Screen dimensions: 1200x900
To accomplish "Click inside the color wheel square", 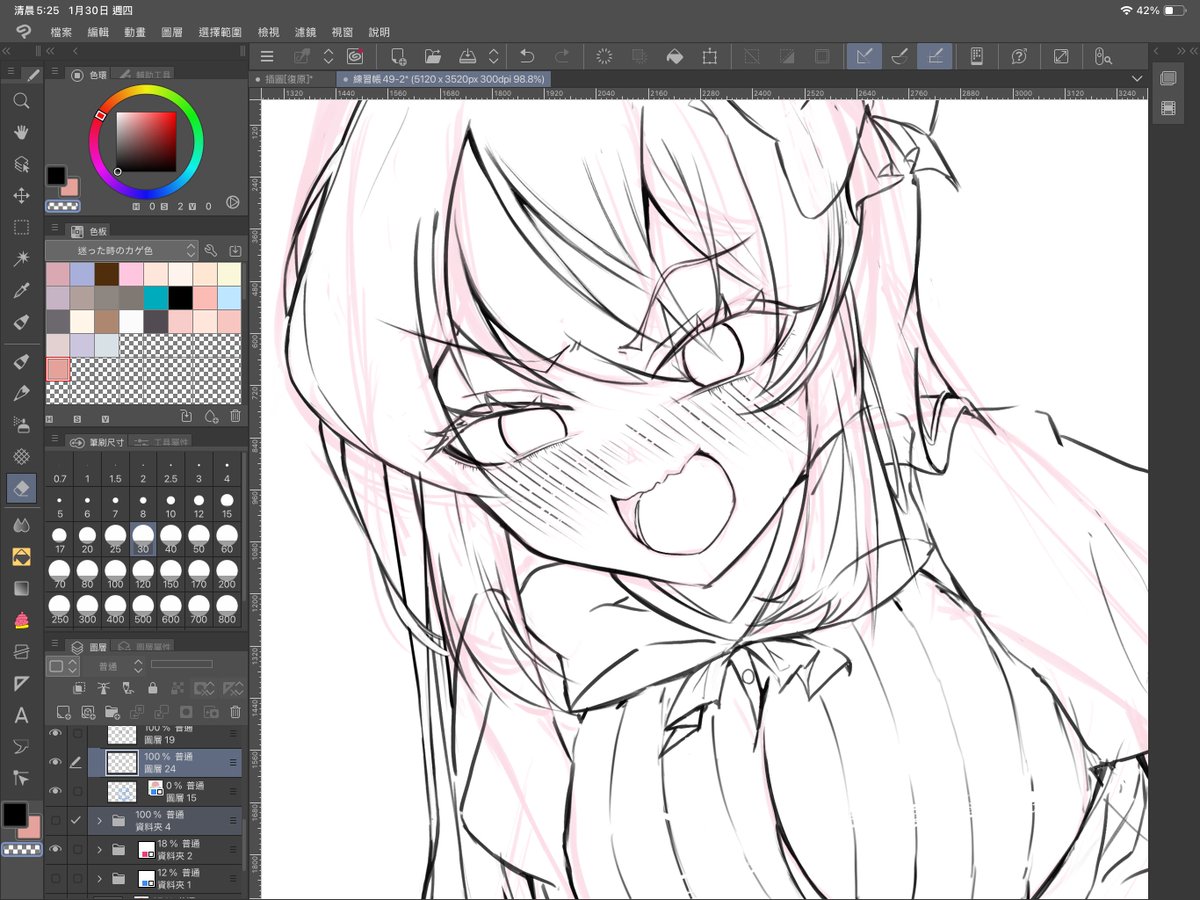I will [146, 141].
